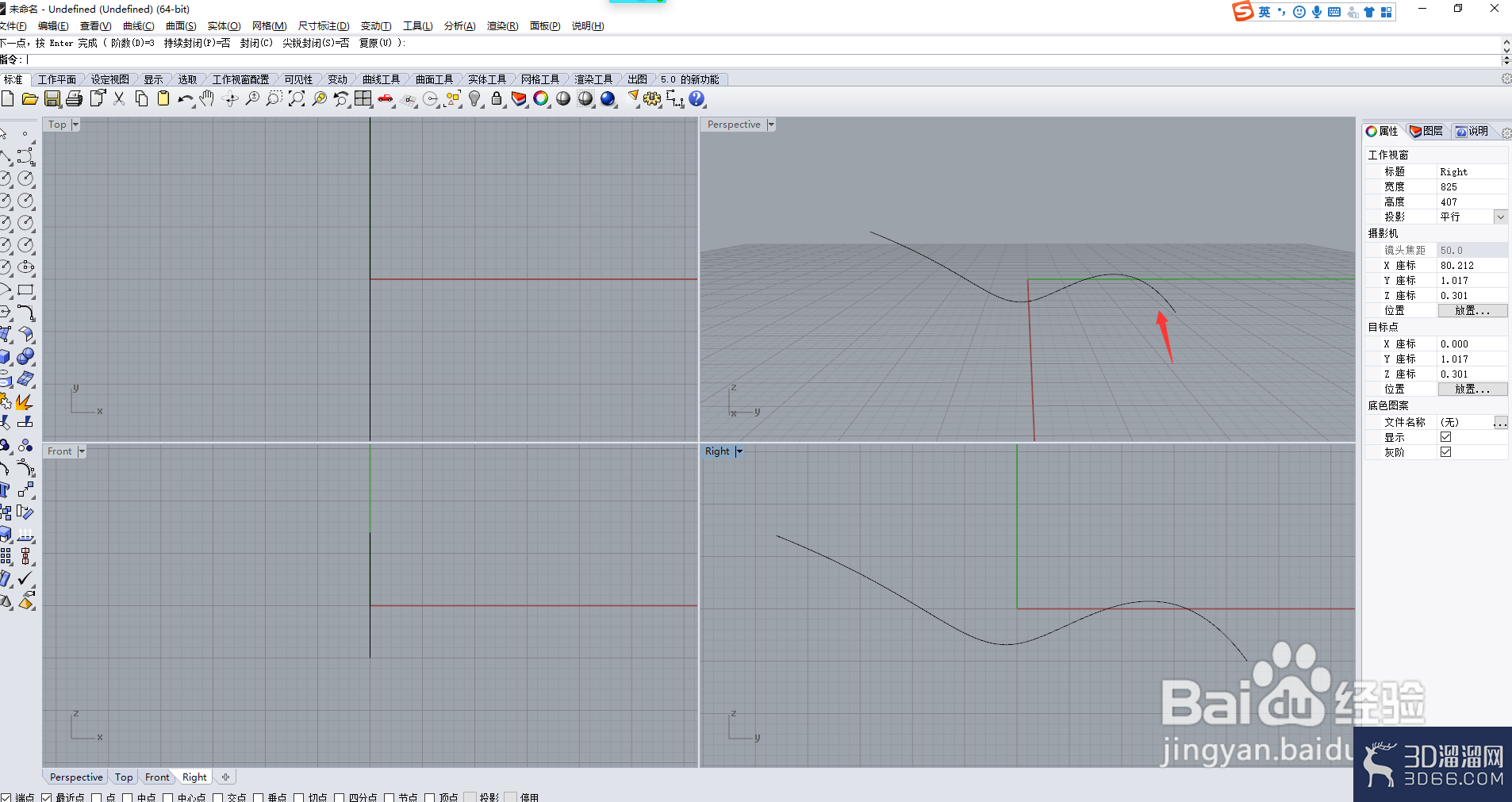Screen dimensions: 1512x802
Task: Click the 英 language toggle in IME toolbar
Action: [x=1264, y=12]
